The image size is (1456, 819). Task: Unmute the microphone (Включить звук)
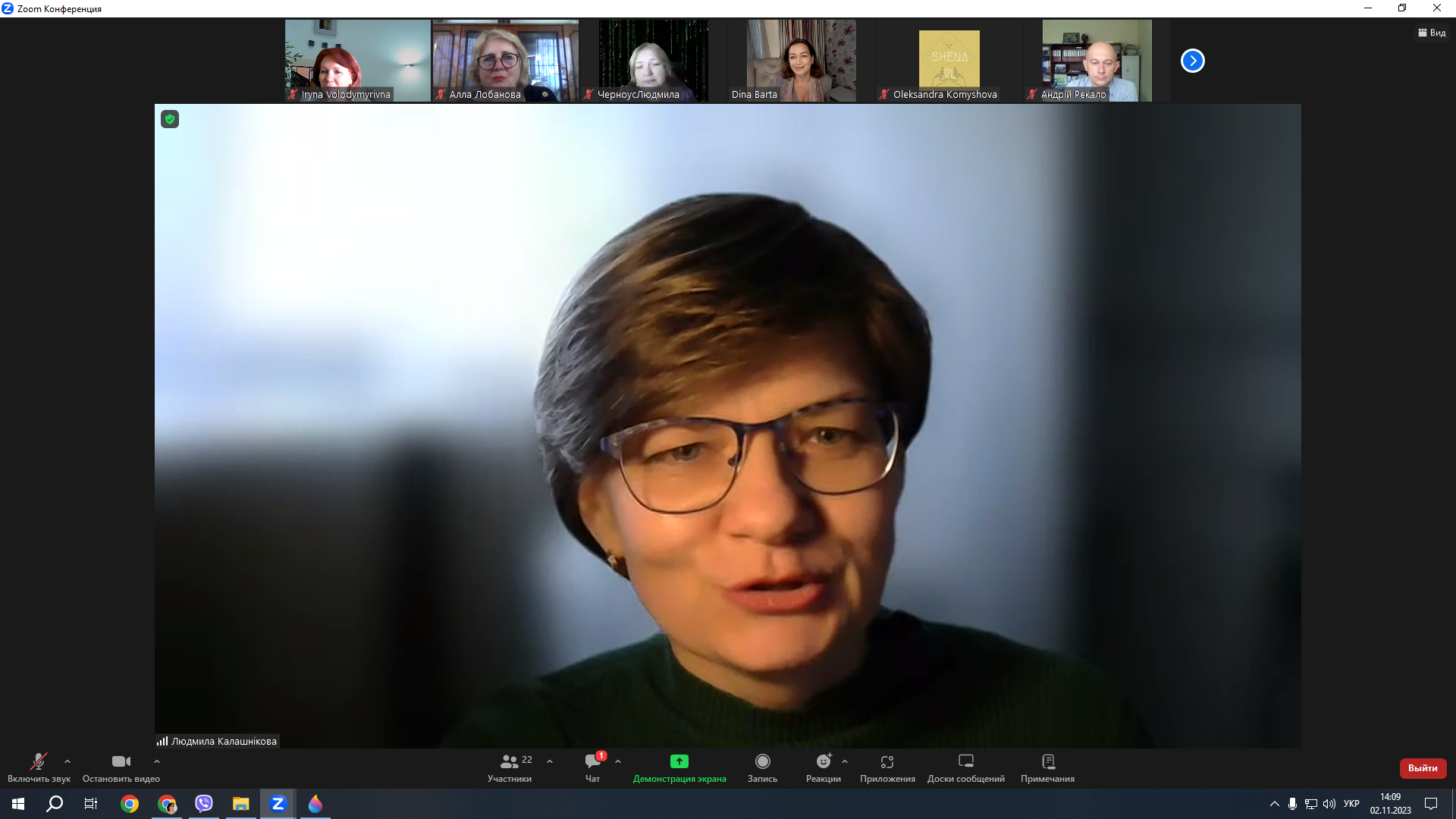pyautogui.click(x=38, y=761)
